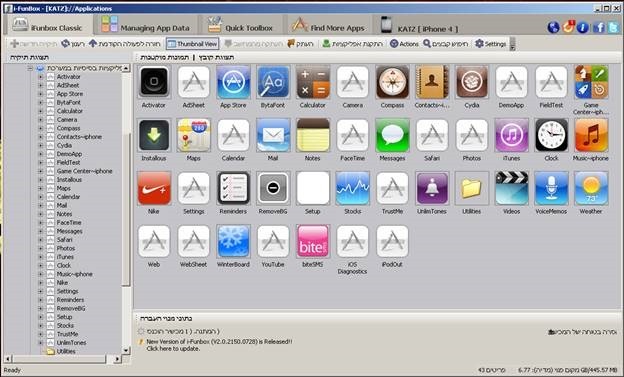
Task: Select Utilities folder in the tree
Action: point(66,351)
